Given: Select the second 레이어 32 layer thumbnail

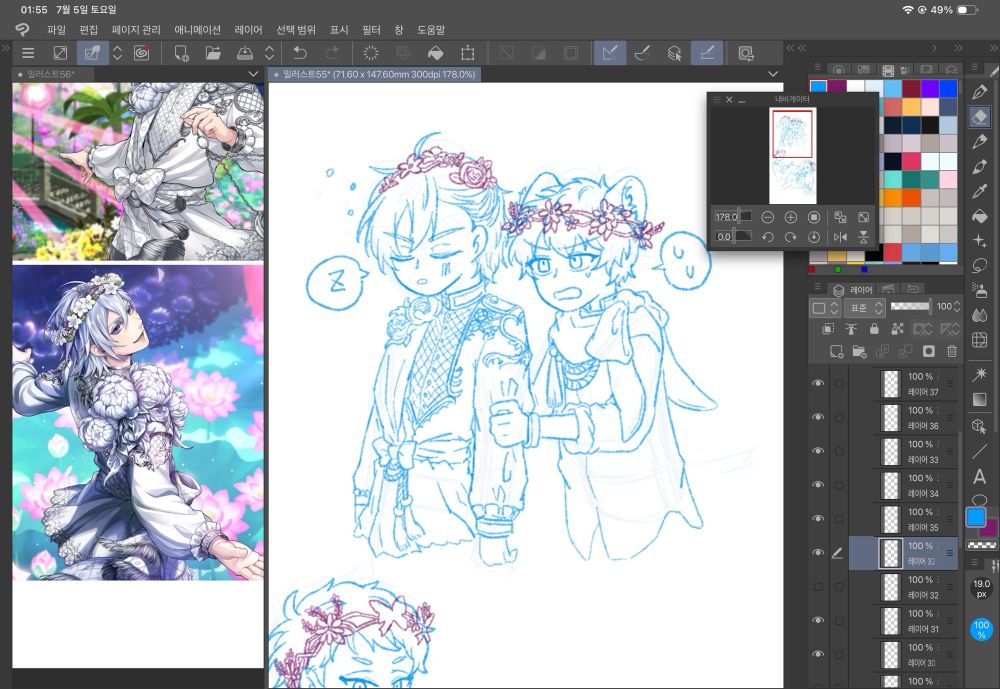Looking at the screenshot, I should pos(891,587).
